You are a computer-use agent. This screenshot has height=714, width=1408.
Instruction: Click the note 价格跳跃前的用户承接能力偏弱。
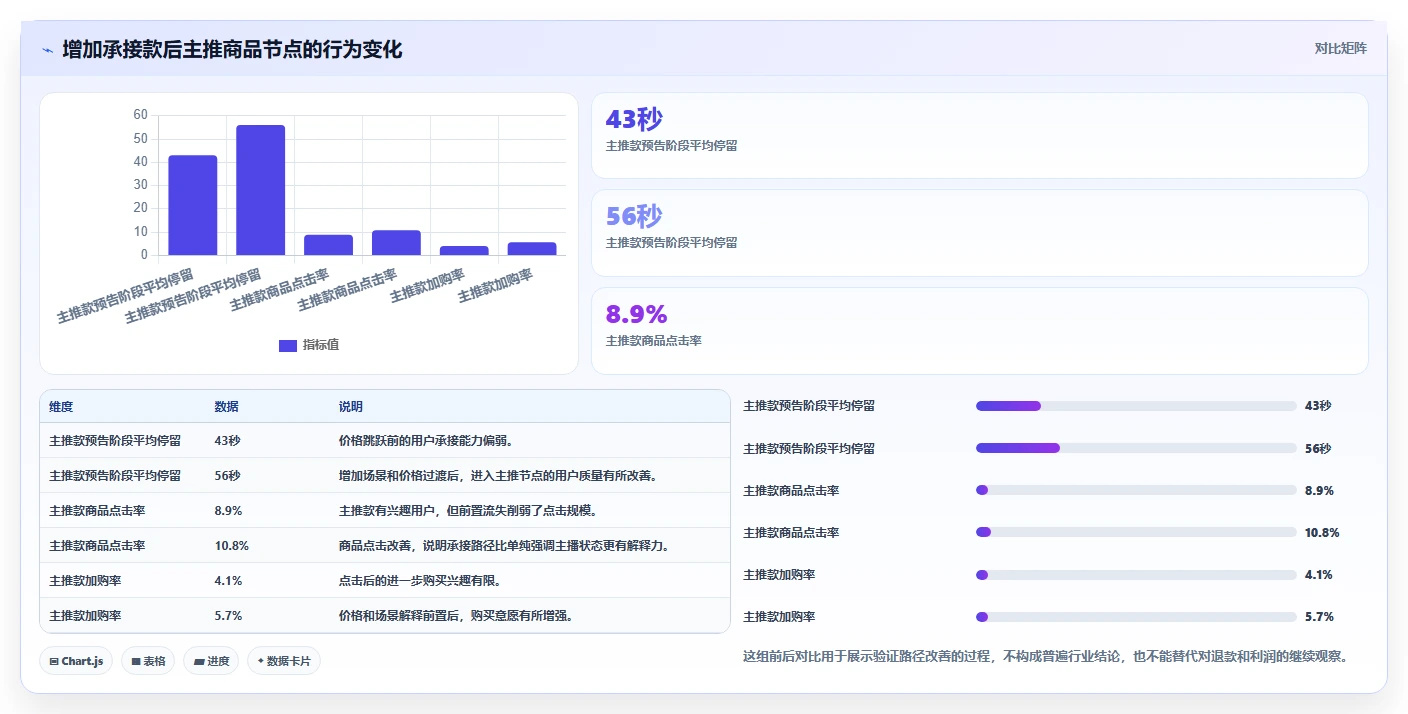(426, 441)
